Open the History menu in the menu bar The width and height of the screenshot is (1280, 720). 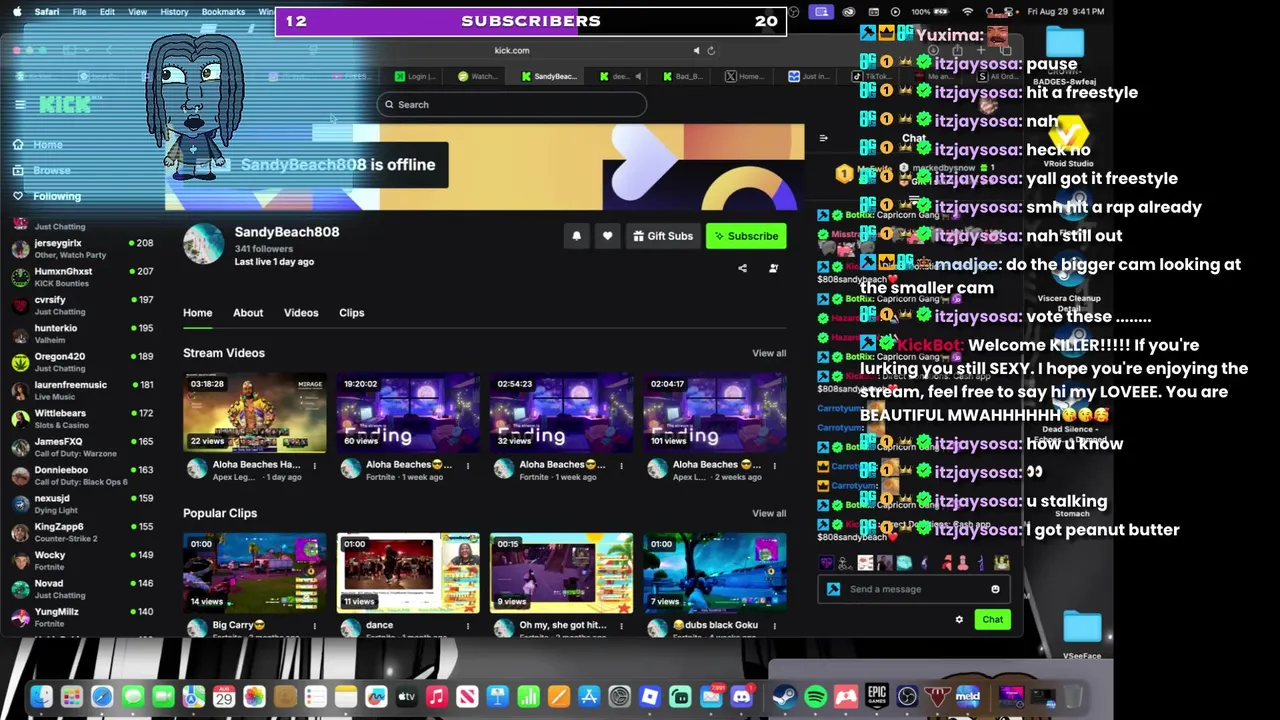coord(174,12)
